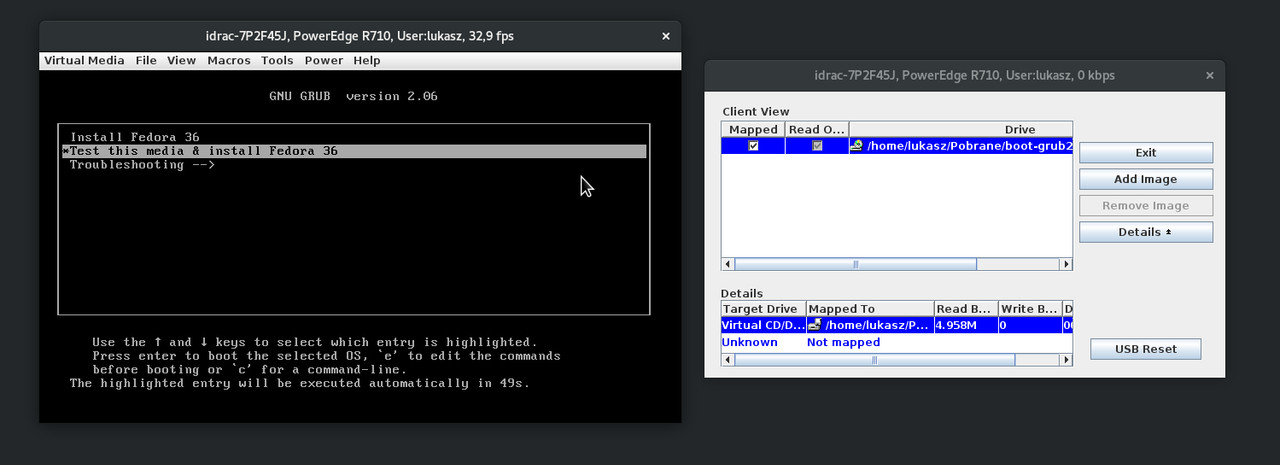Close the Virtual Media window
This screenshot has height=465, width=1280.
[x=1211, y=75]
